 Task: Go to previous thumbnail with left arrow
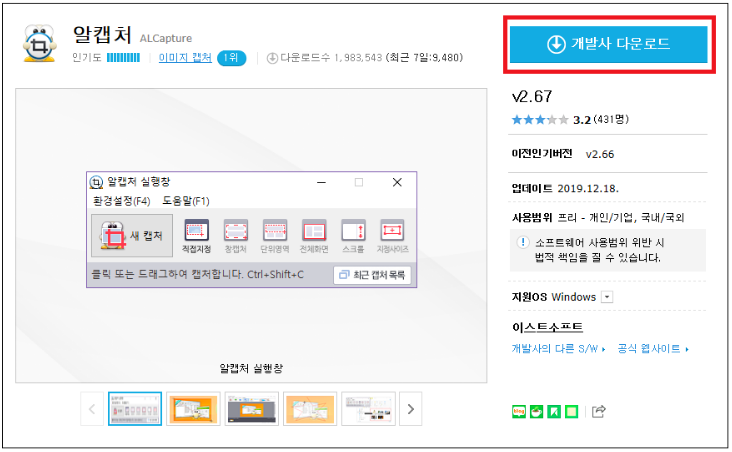pyautogui.click(x=92, y=409)
